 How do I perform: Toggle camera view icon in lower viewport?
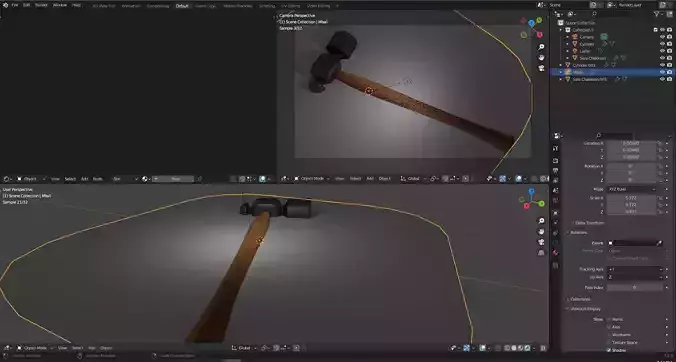click(541, 242)
